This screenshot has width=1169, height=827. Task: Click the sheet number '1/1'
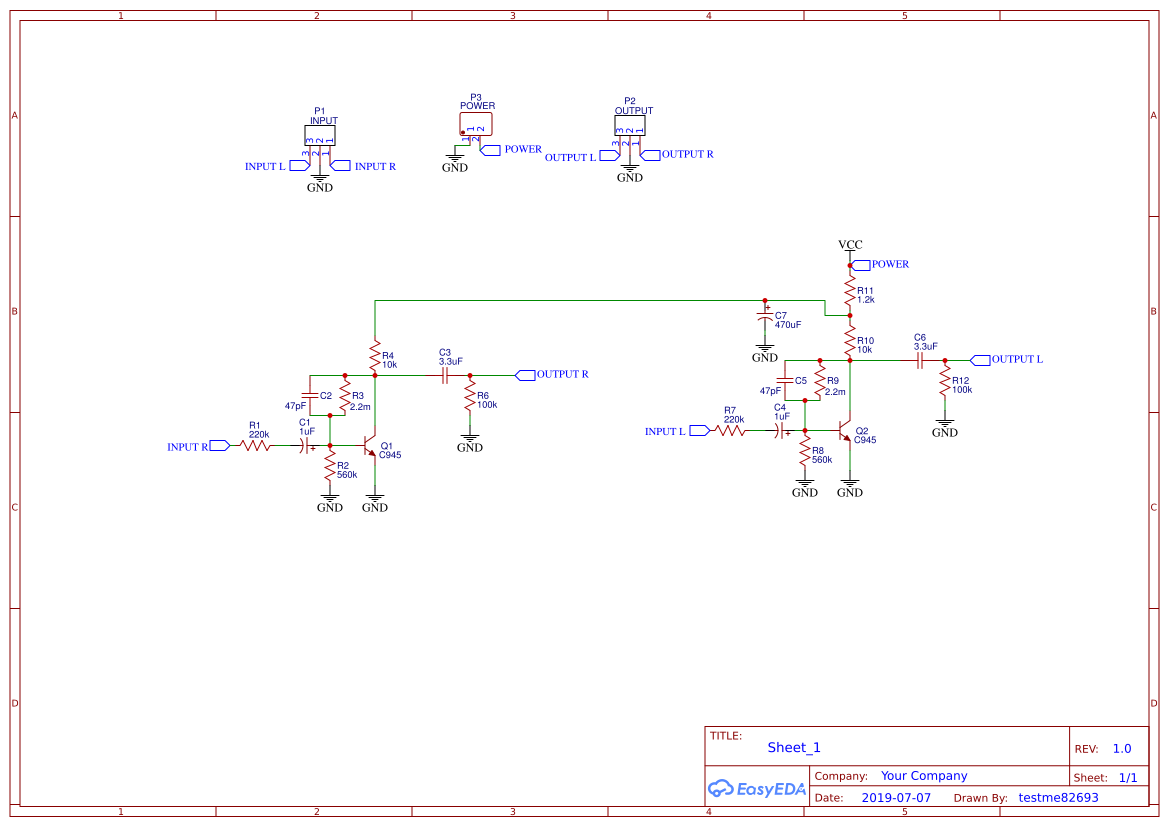[x=1128, y=778]
